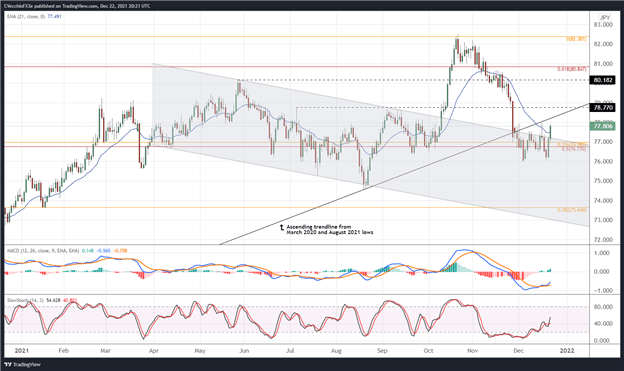Click the 0.618(80.847) Fibonacci level label

[x=571, y=69]
